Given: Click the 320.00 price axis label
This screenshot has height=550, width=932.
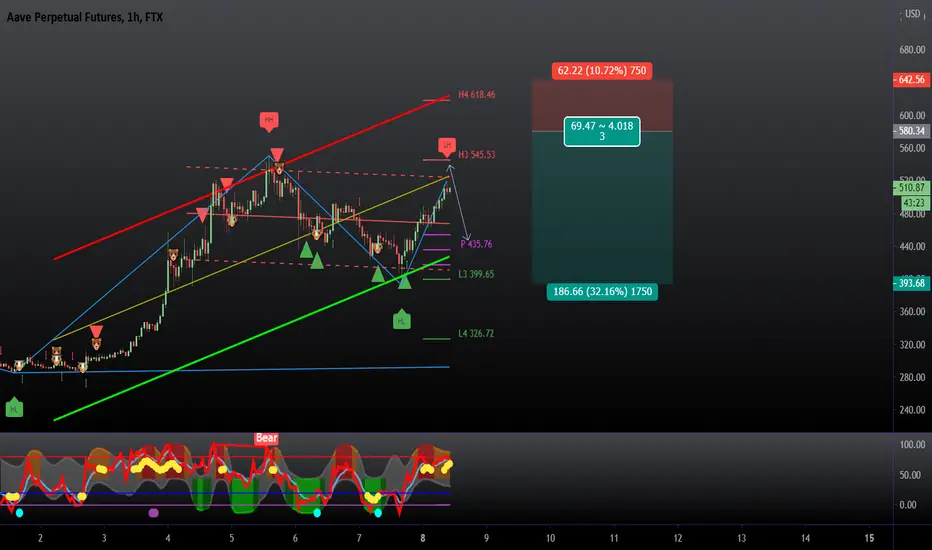Looking at the screenshot, I should coord(912,345).
